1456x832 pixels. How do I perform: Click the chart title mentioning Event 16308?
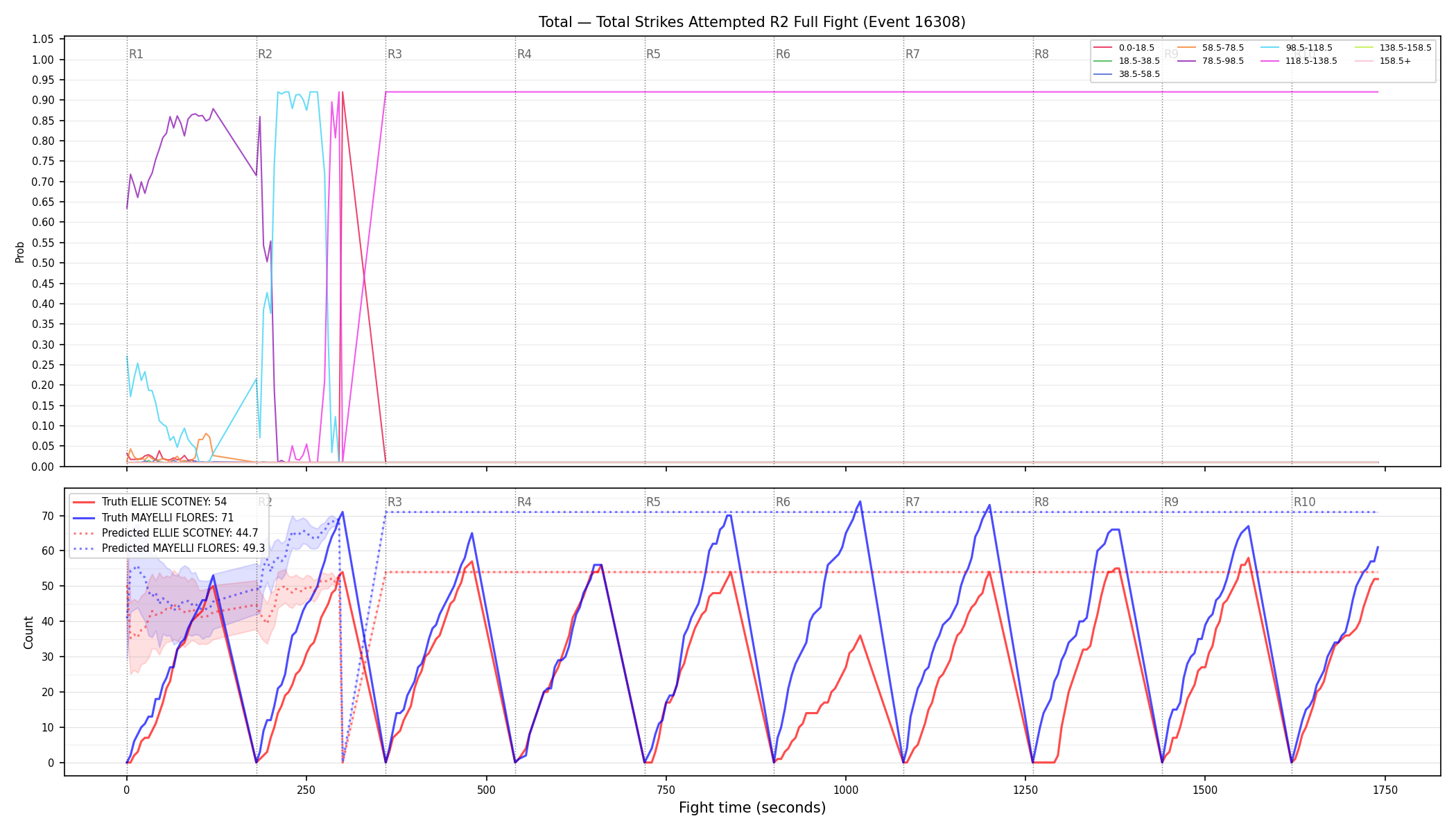pyautogui.click(x=752, y=22)
